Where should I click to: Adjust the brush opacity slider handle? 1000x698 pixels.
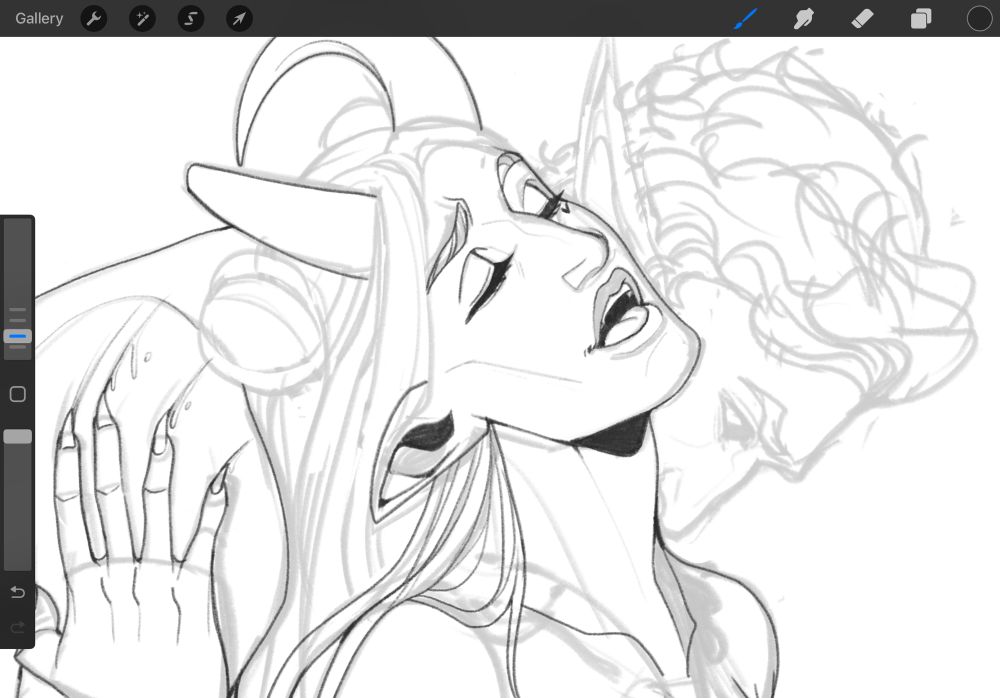(x=18, y=437)
